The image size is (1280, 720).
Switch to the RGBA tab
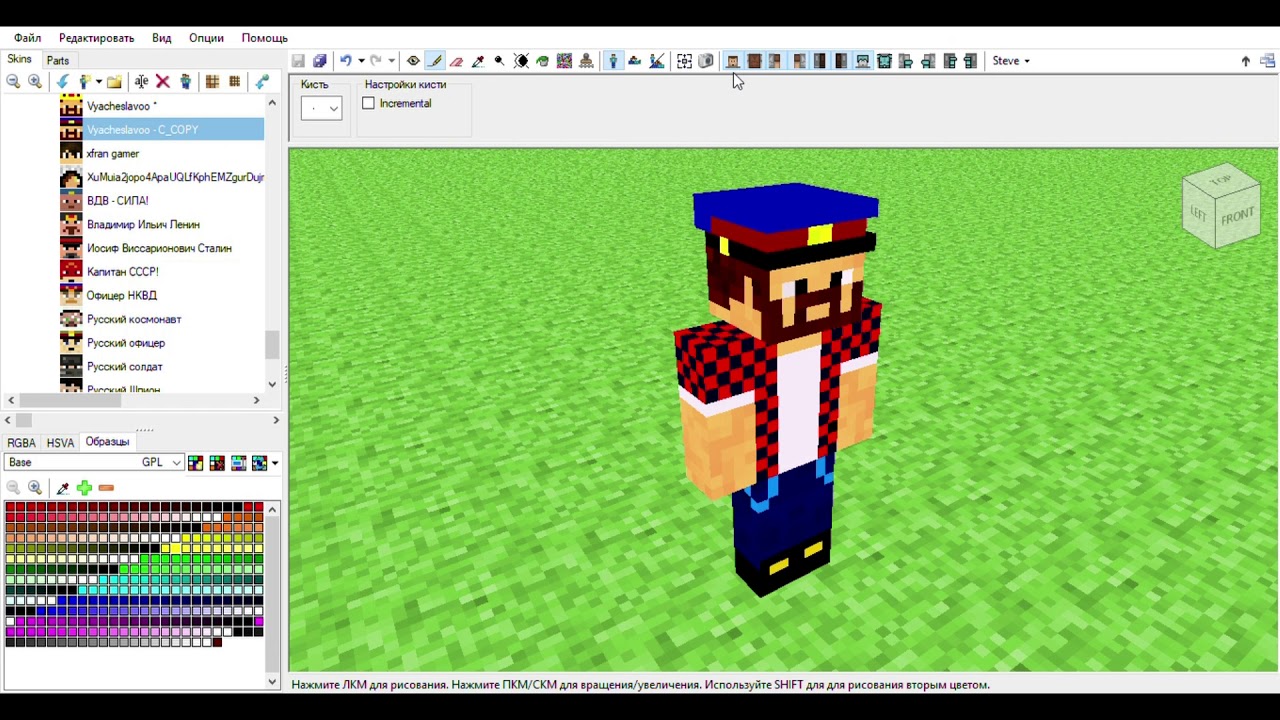[21, 442]
